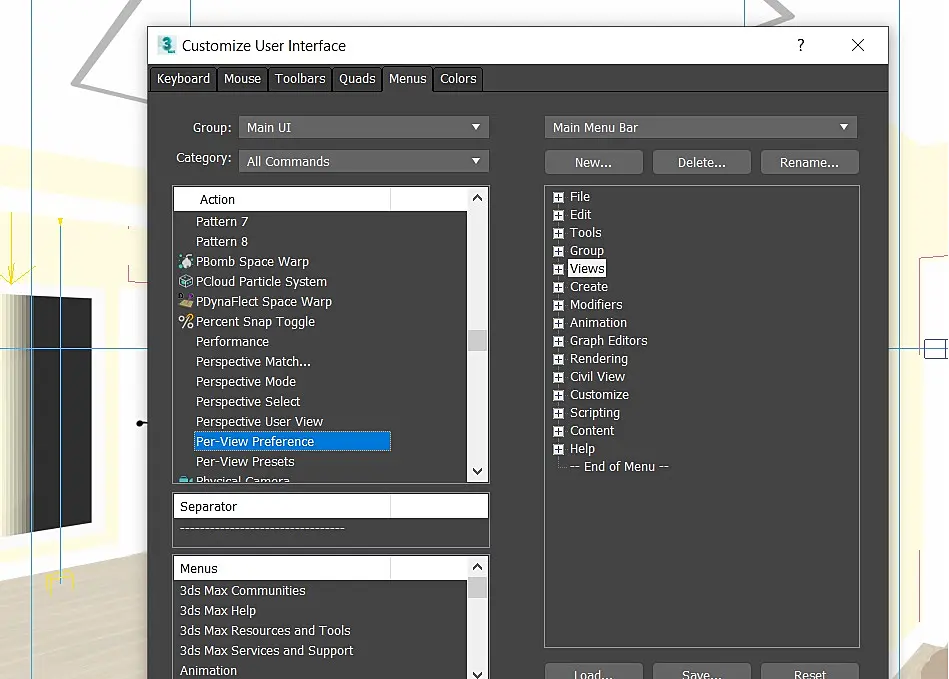Expand the Animation tree node

coord(559,323)
